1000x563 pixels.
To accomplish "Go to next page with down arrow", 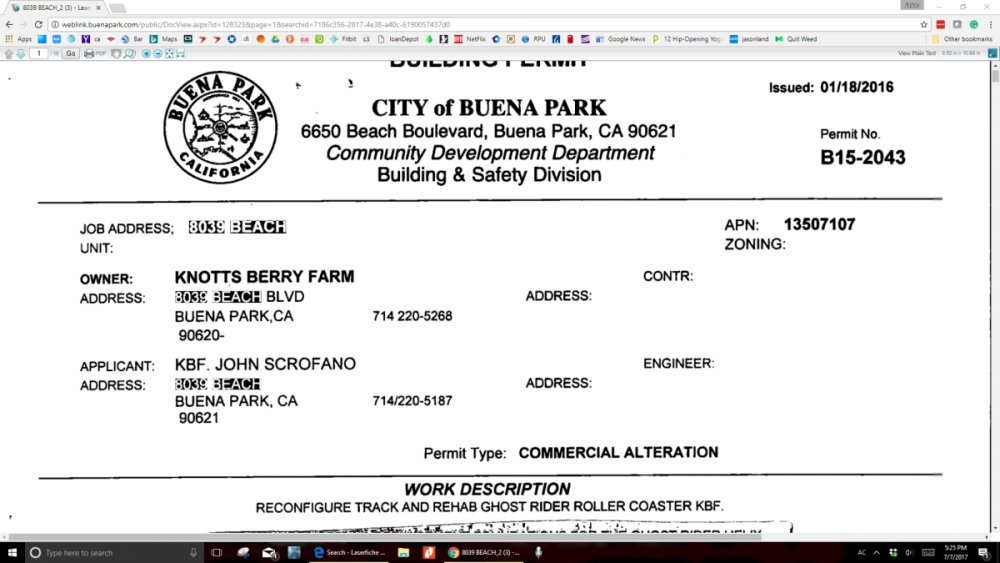I will pos(21,53).
